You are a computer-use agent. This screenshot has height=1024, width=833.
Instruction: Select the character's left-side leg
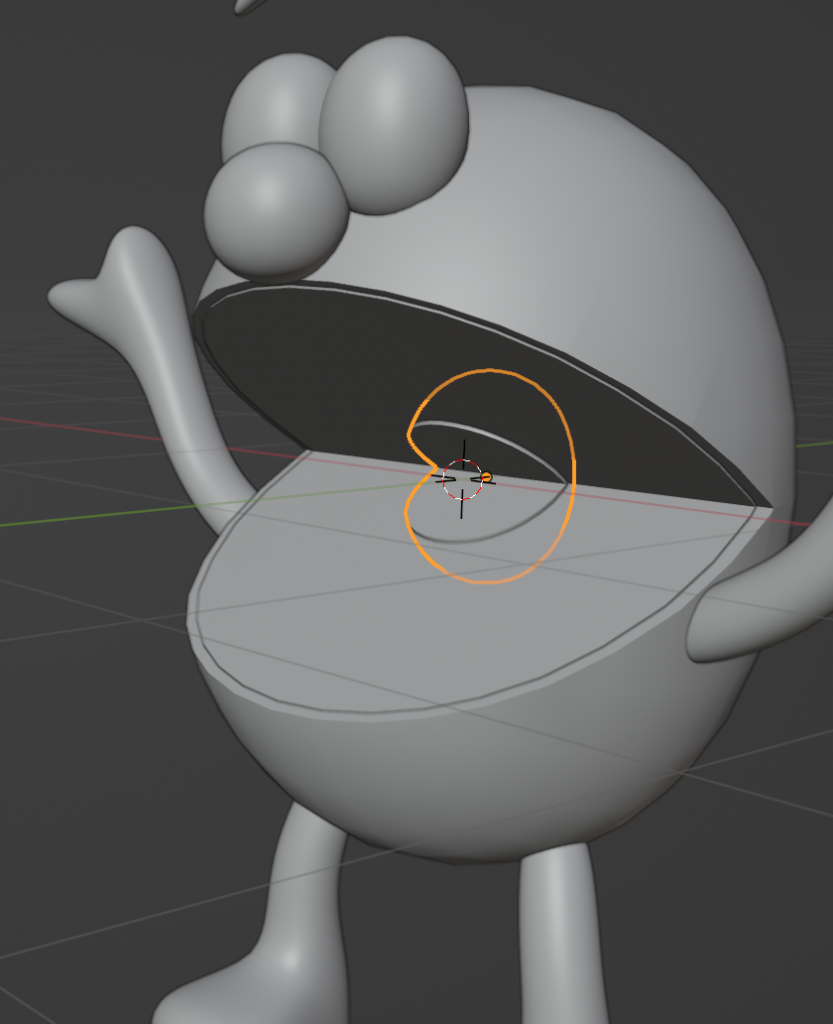click(305, 900)
